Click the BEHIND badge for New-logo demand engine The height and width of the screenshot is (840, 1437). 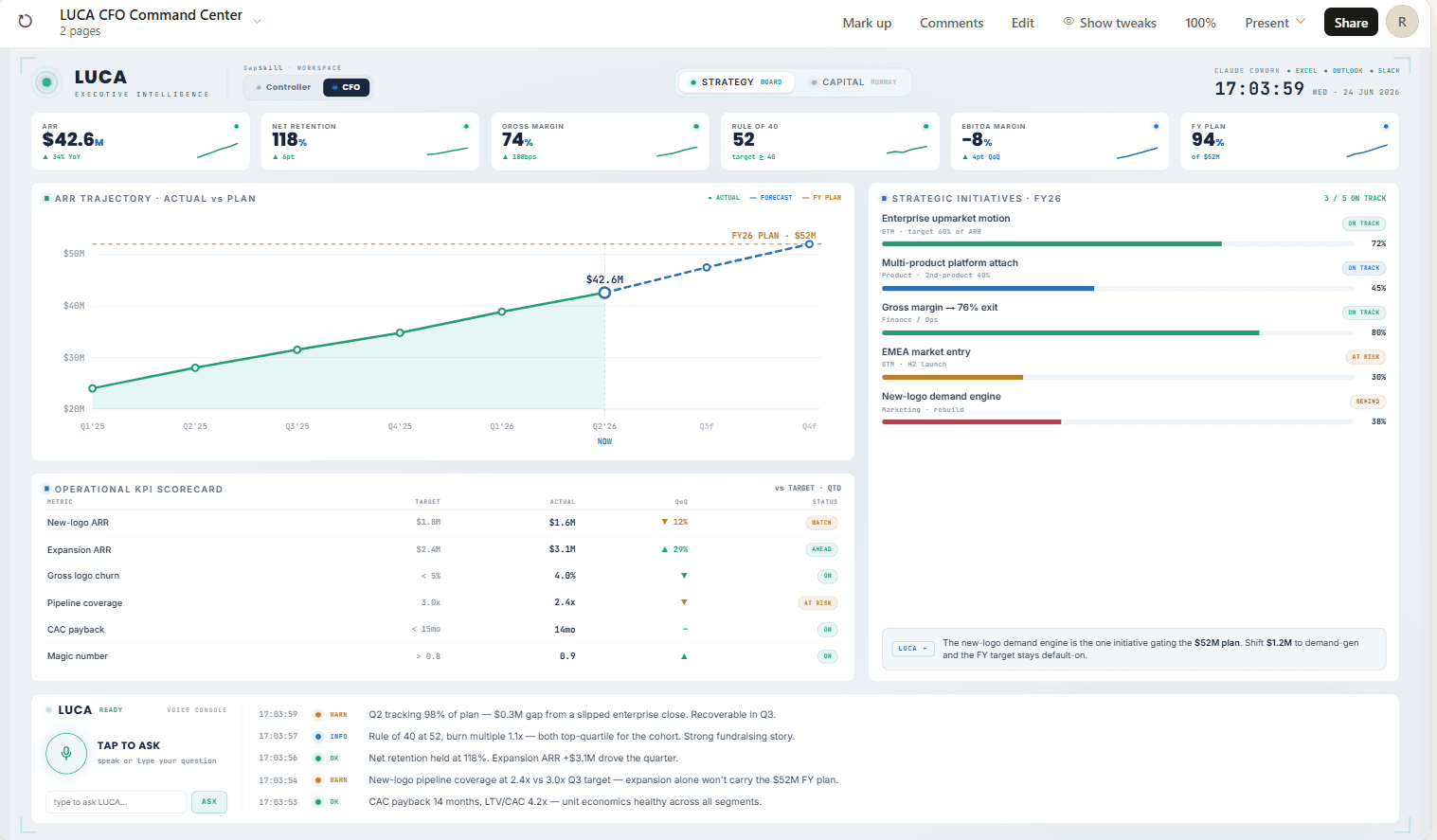click(x=1368, y=402)
